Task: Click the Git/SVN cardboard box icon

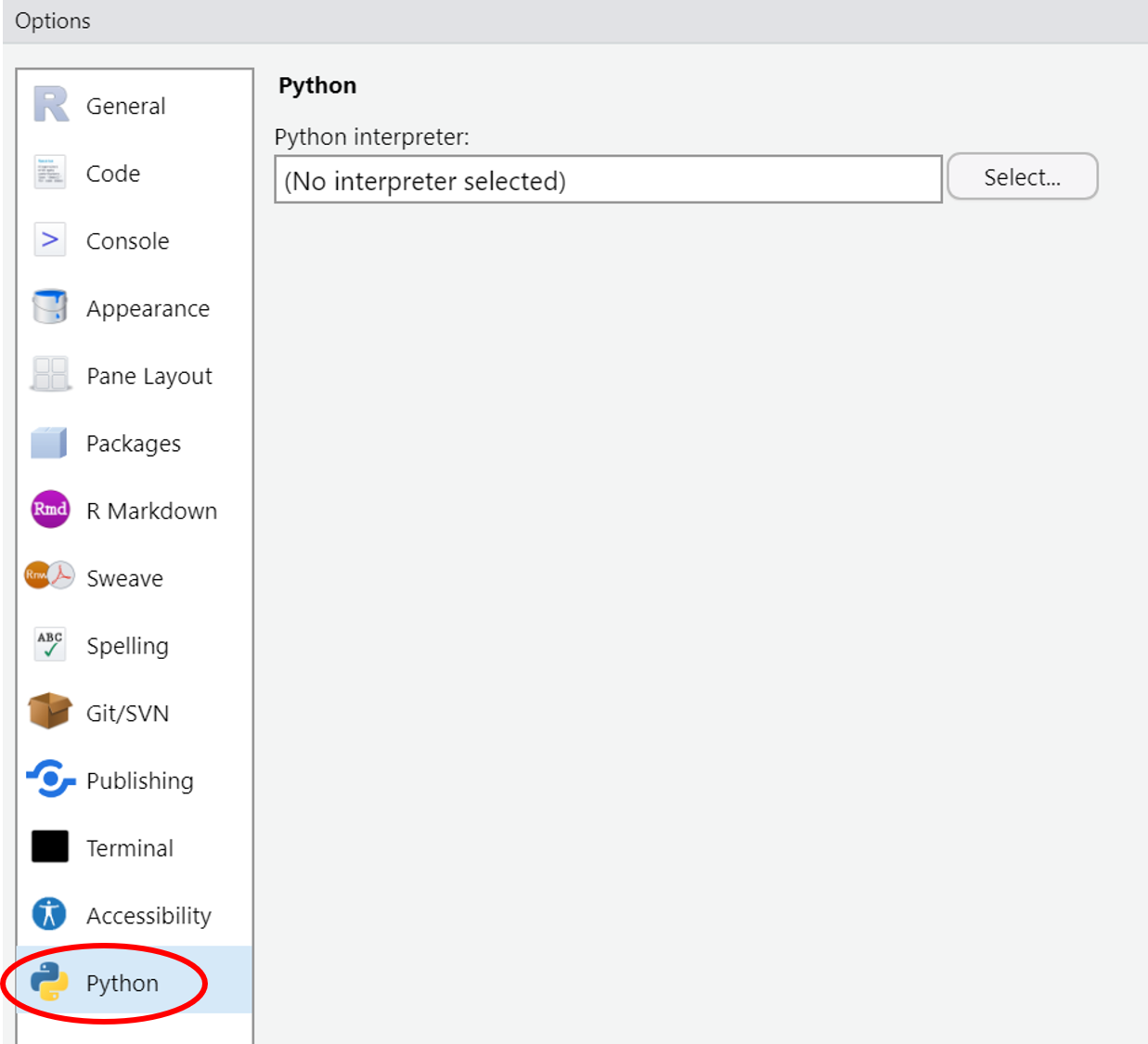Action: point(50,712)
